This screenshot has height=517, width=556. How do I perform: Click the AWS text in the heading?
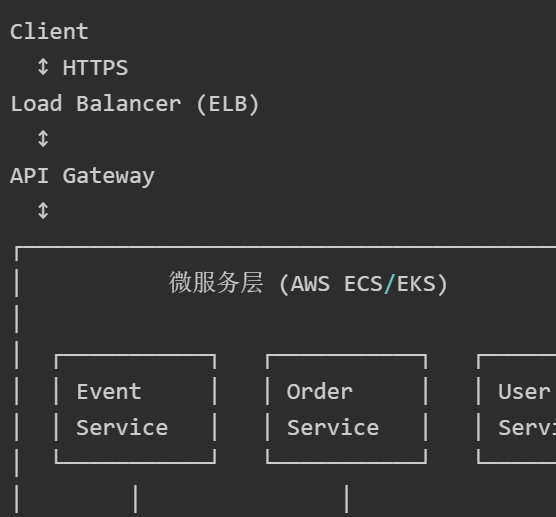tap(310, 284)
